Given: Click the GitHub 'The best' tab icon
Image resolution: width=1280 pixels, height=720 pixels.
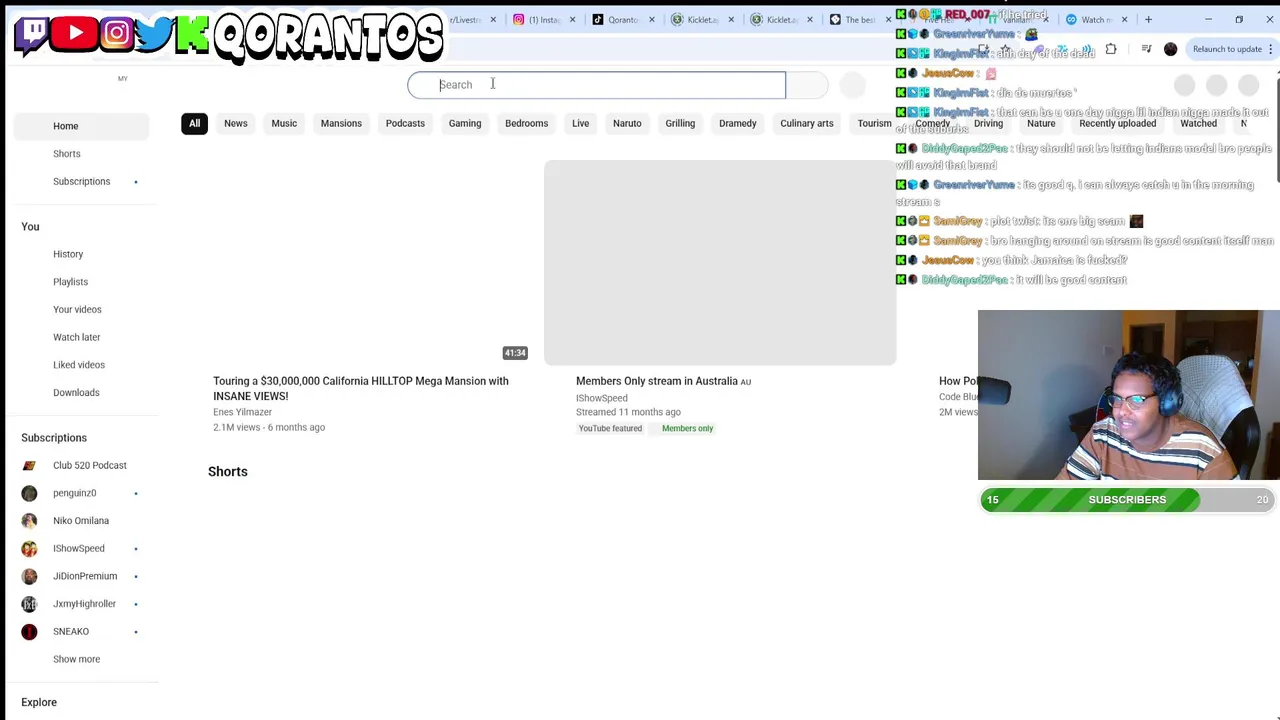Looking at the screenshot, I should tap(835, 20).
